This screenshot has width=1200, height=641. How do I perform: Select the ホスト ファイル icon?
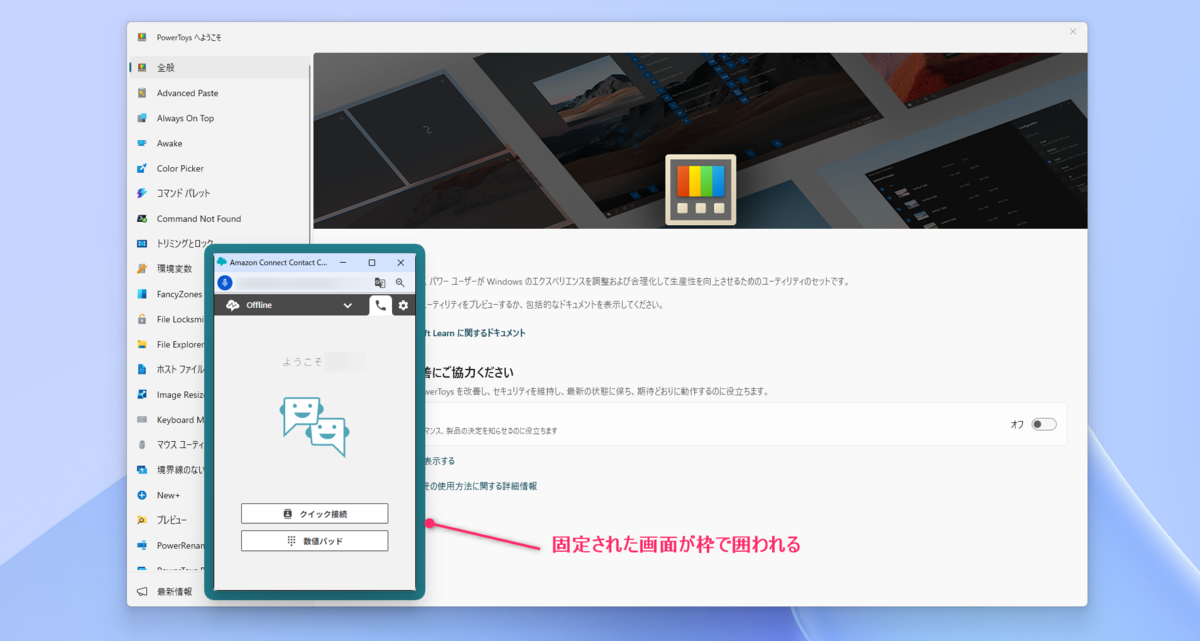[x=142, y=369]
